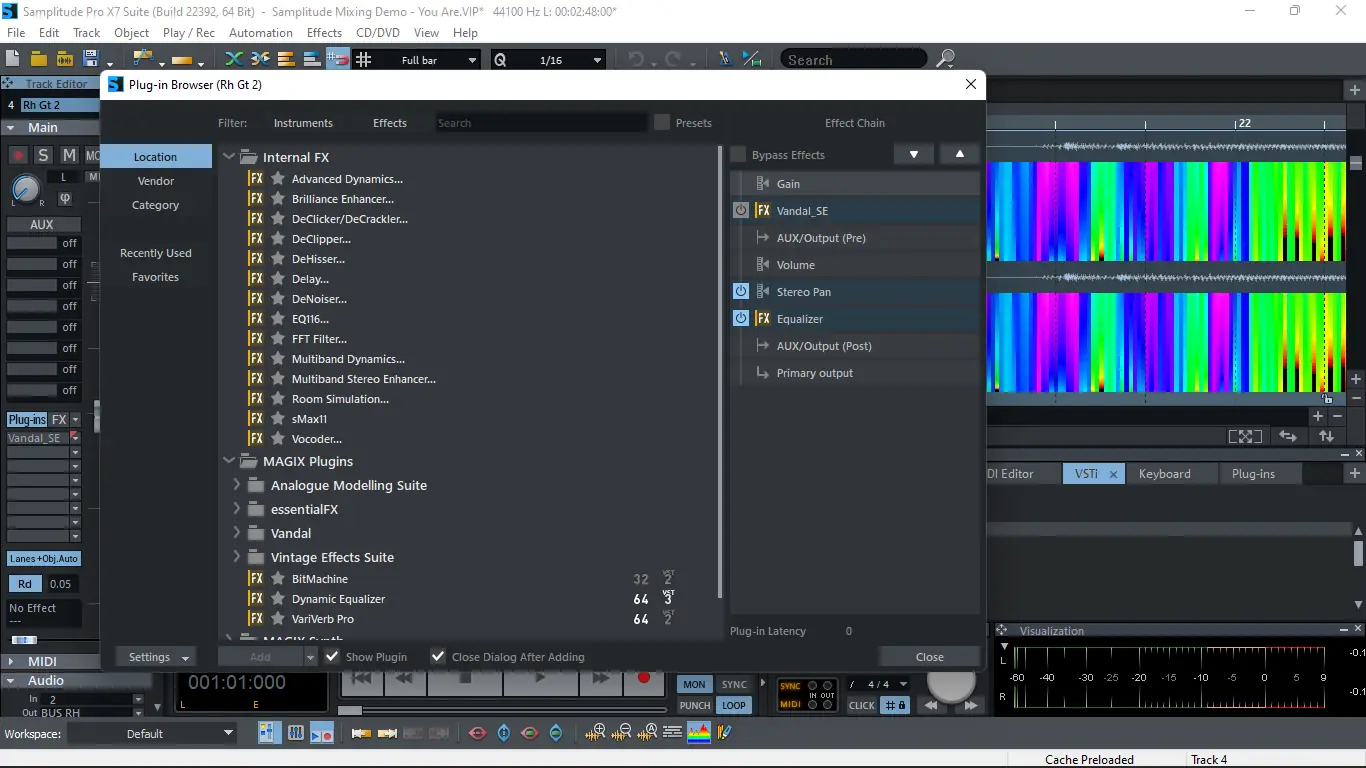This screenshot has width=1366, height=768.
Task: Click the swap arrows icon below the waveform
Action: (1288, 436)
